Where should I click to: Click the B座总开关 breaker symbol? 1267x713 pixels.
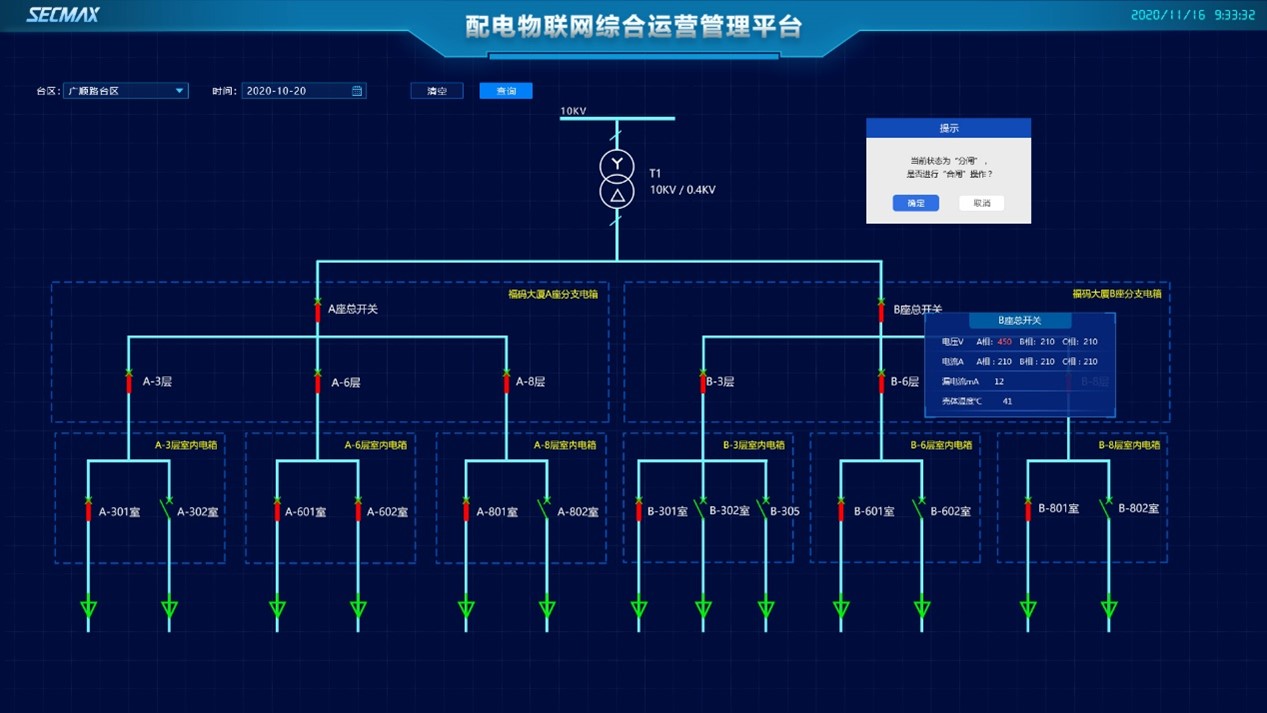[881, 310]
